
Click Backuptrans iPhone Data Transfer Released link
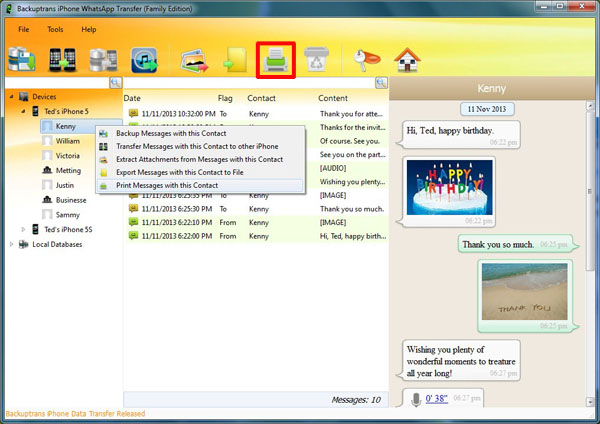[75, 414]
